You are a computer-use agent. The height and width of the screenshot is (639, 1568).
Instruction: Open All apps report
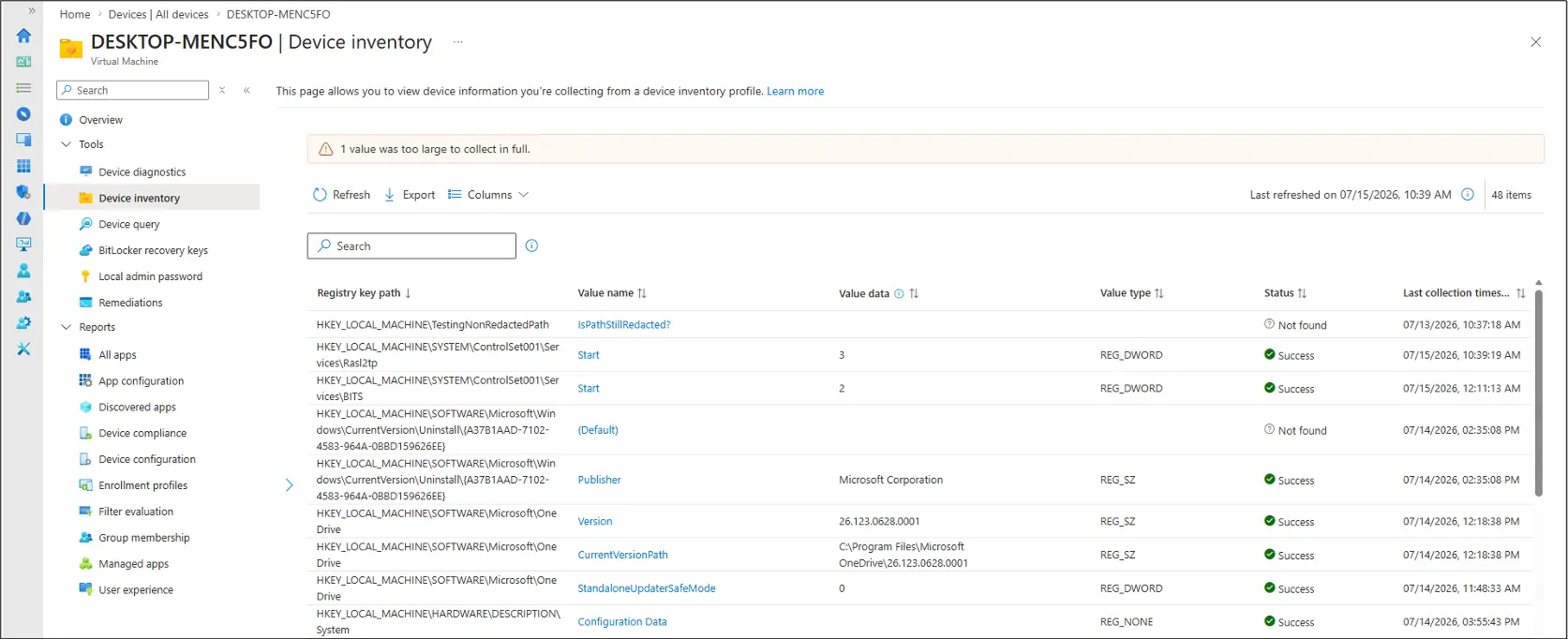pyautogui.click(x=117, y=355)
